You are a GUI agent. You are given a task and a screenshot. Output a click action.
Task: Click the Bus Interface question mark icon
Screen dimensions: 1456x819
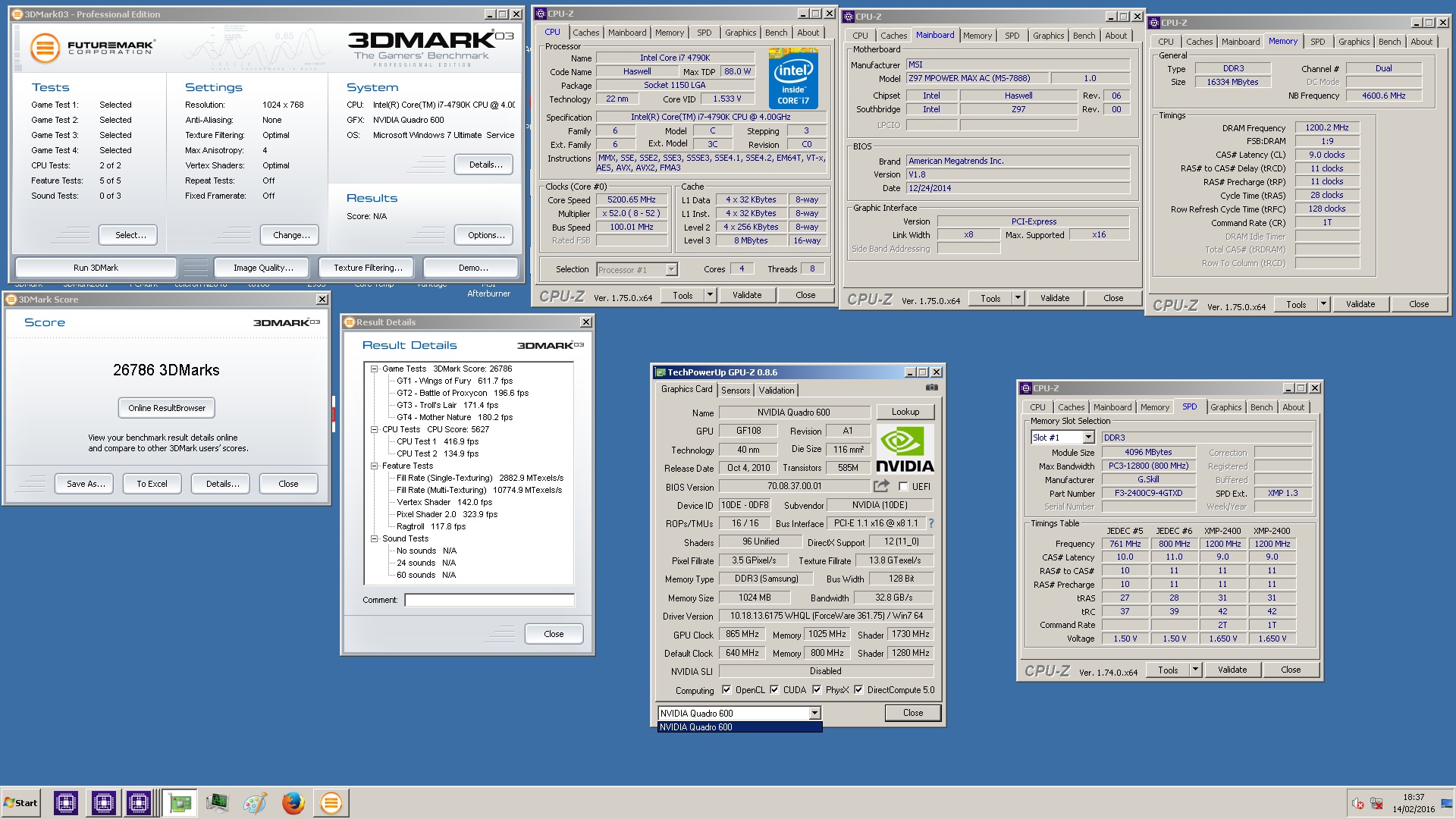click(x=930, y=523)
